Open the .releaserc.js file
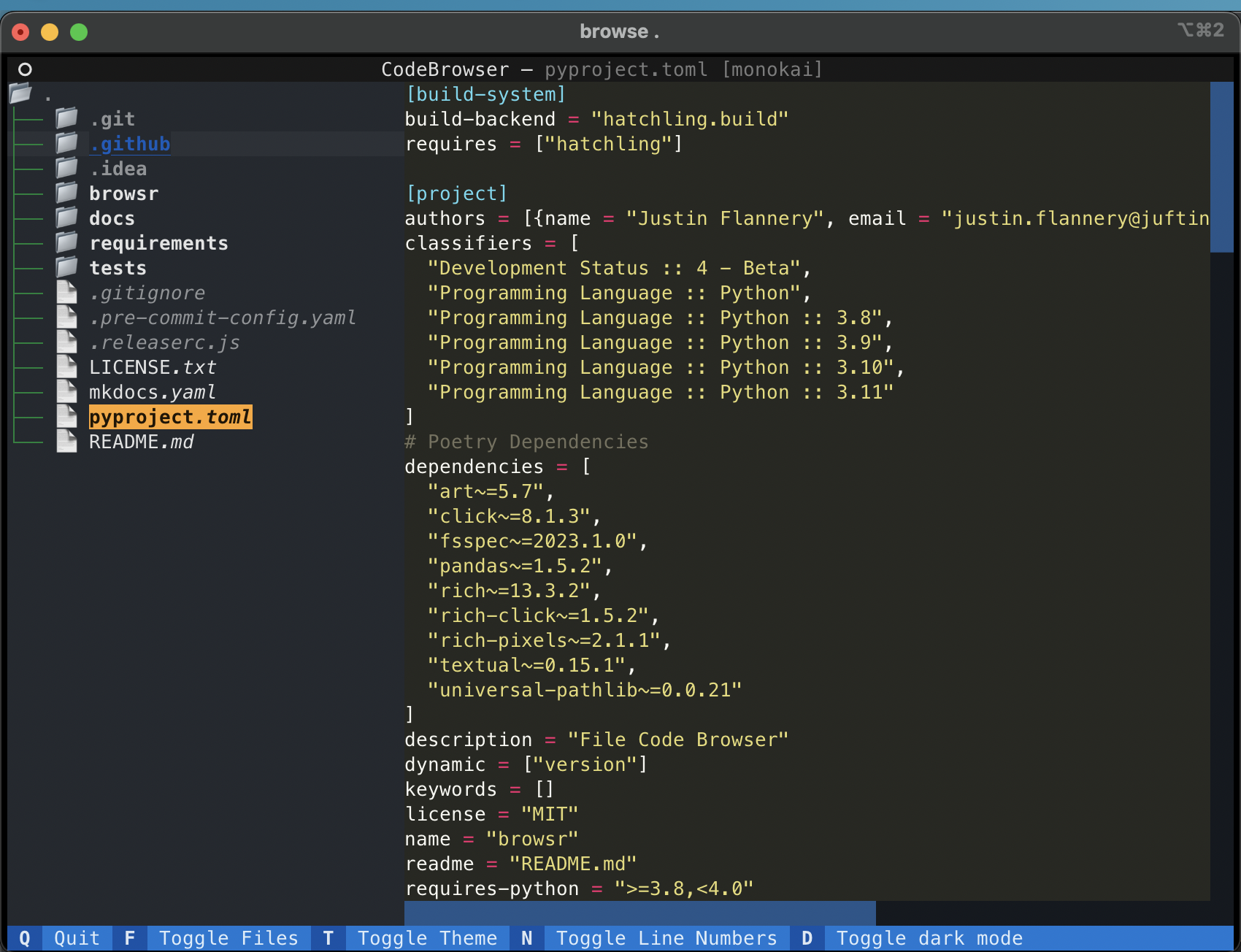1241x952 pixels. point(165,342)
